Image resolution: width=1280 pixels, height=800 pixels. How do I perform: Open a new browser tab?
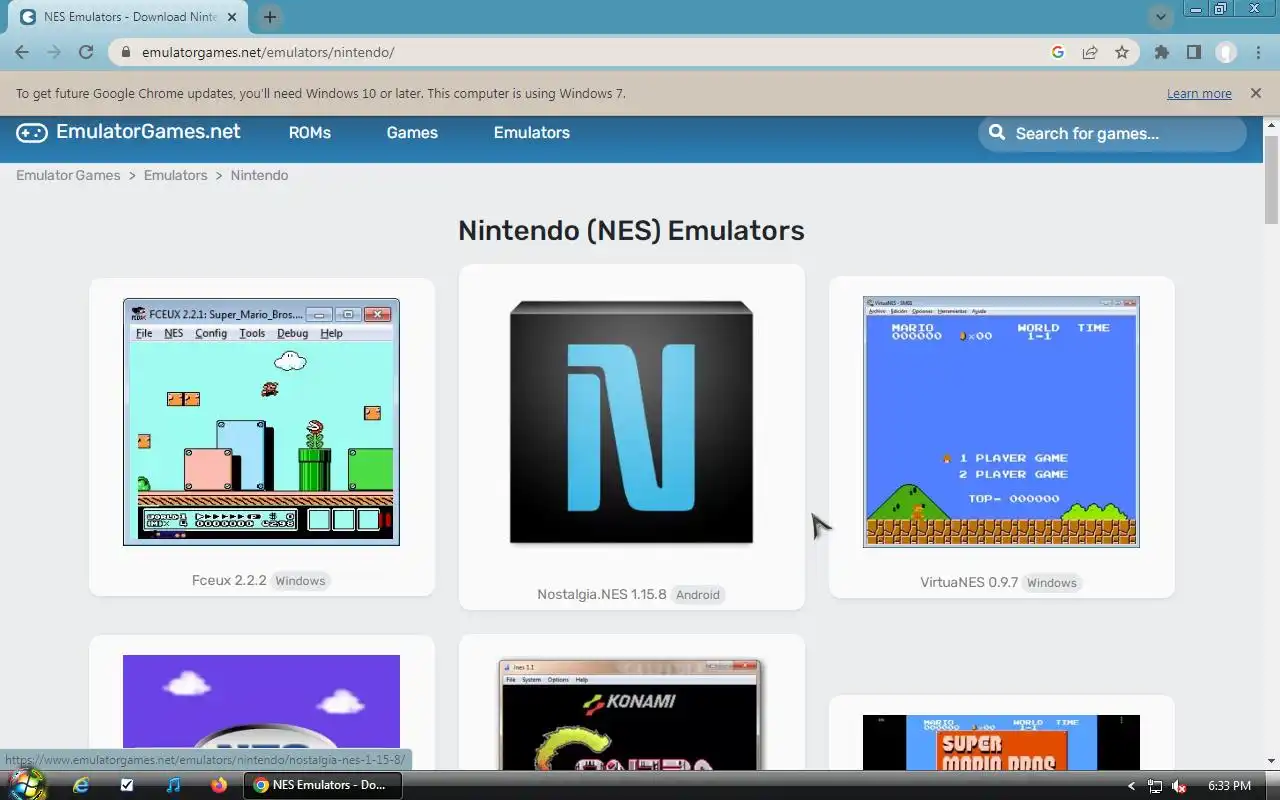pos(270,17)
